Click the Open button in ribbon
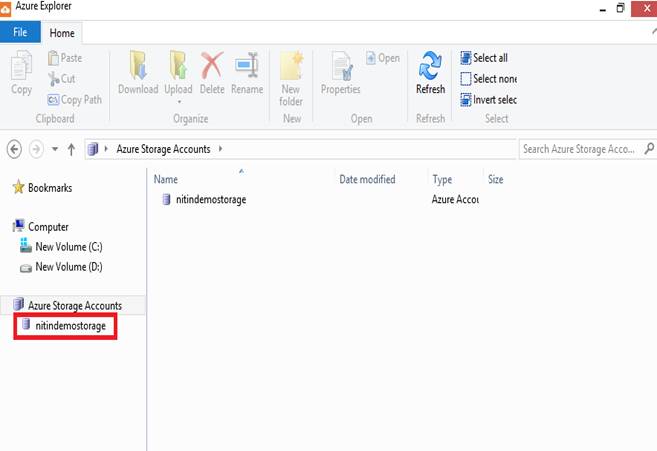The height and width of the screenshot is (451, 657). 383,58
